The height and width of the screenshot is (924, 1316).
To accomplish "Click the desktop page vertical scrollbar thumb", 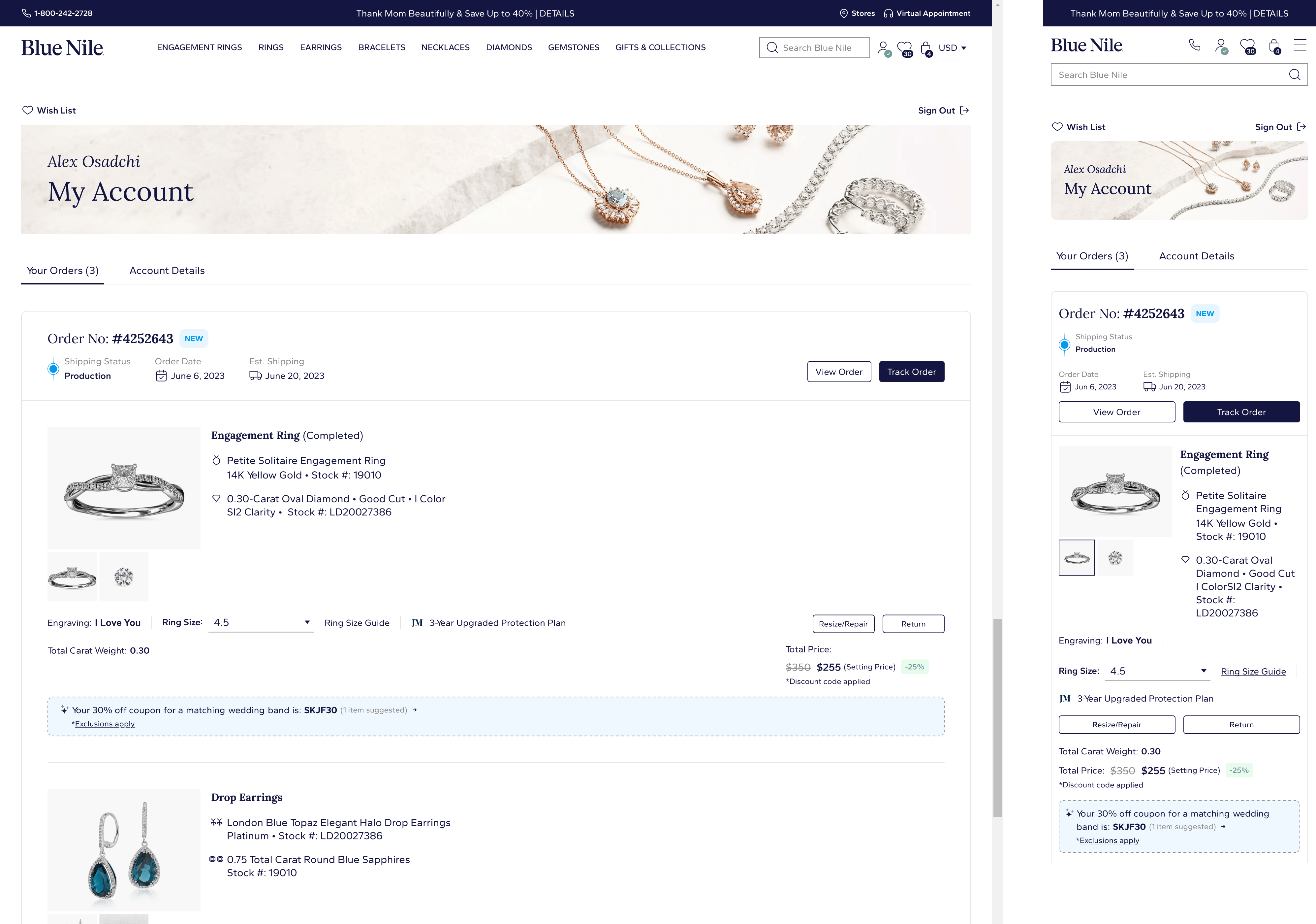I will 997,717.
